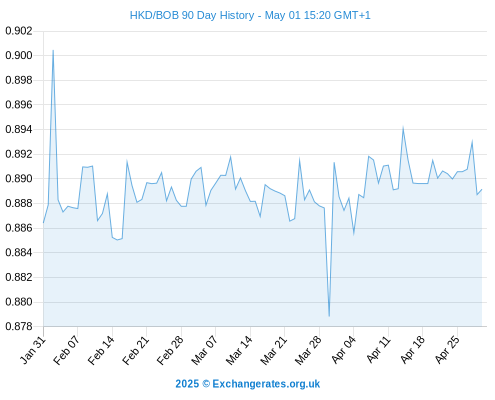Select the Mar 14 x-axis date label
Screen dimensions: 495x400
pos(239,350)
